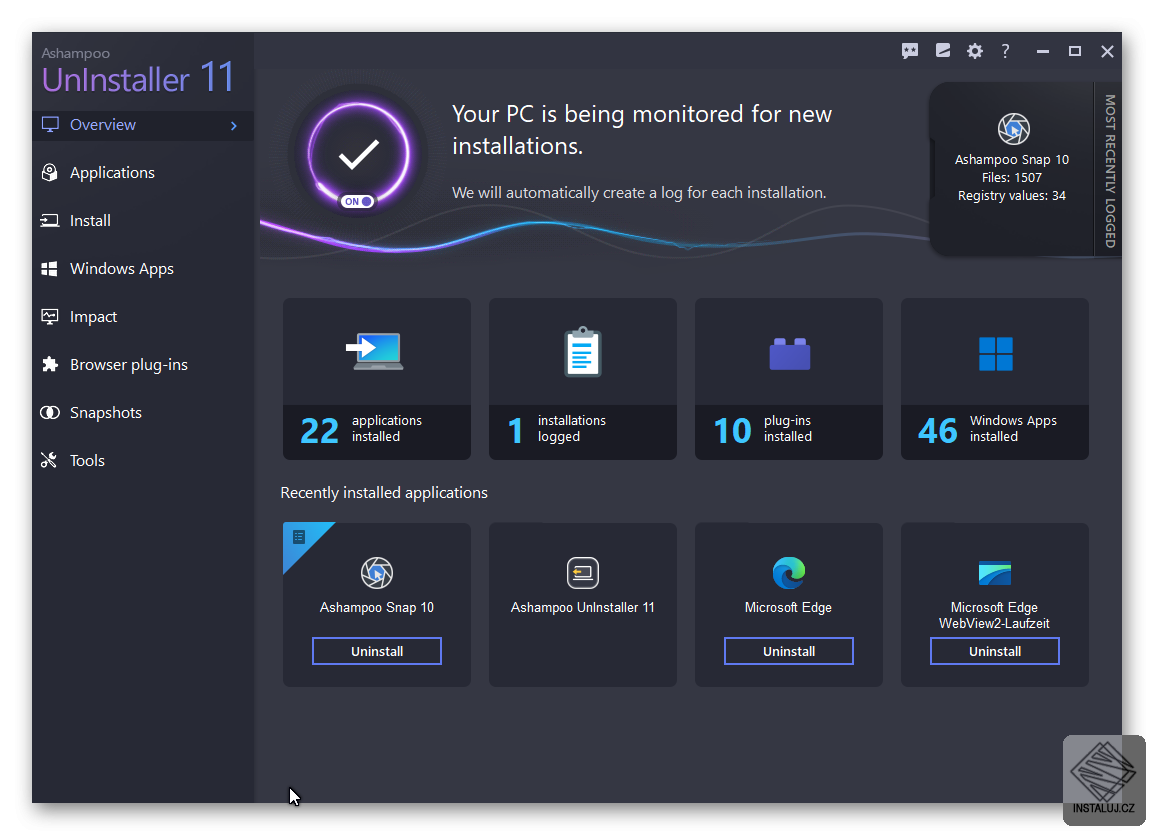Click the theme switch icon in the titlebar
Viewport: 1154px width, 835px height.
(942, 51)
